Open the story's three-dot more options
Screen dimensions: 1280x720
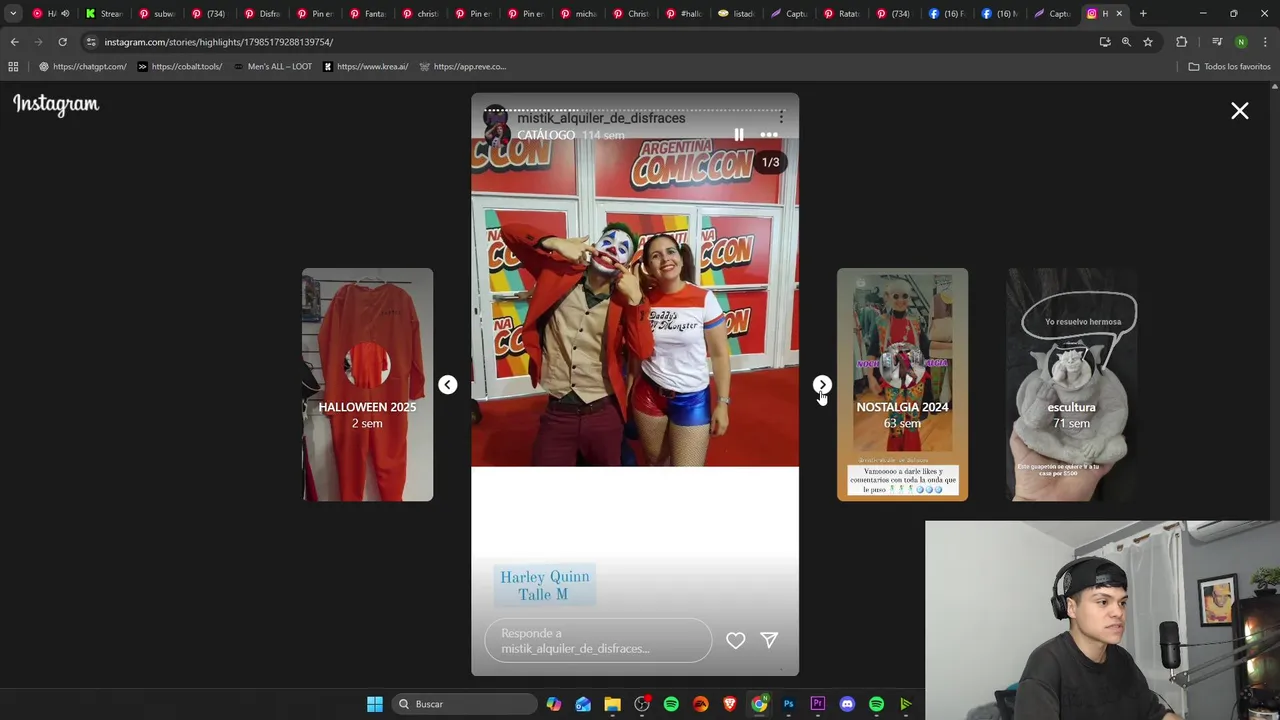769,135
